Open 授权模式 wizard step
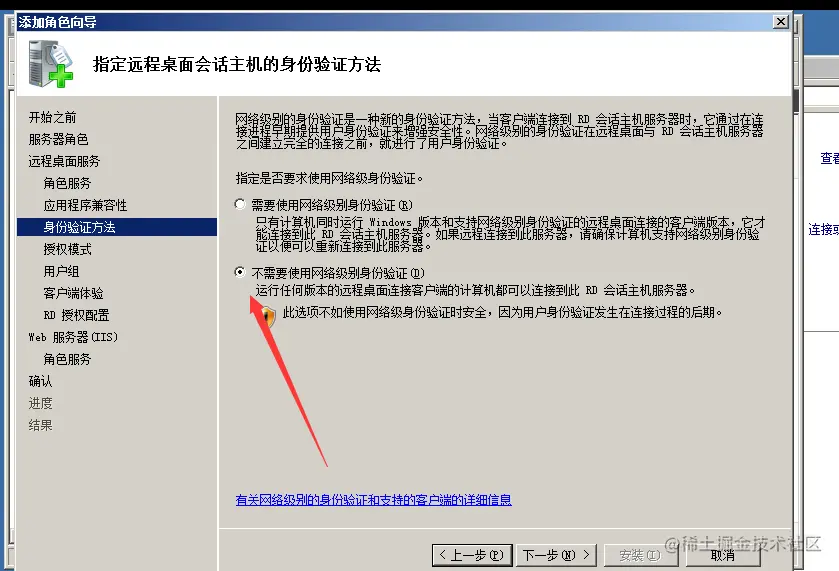This screenshot has height=571, width=839. coord(67,249)
